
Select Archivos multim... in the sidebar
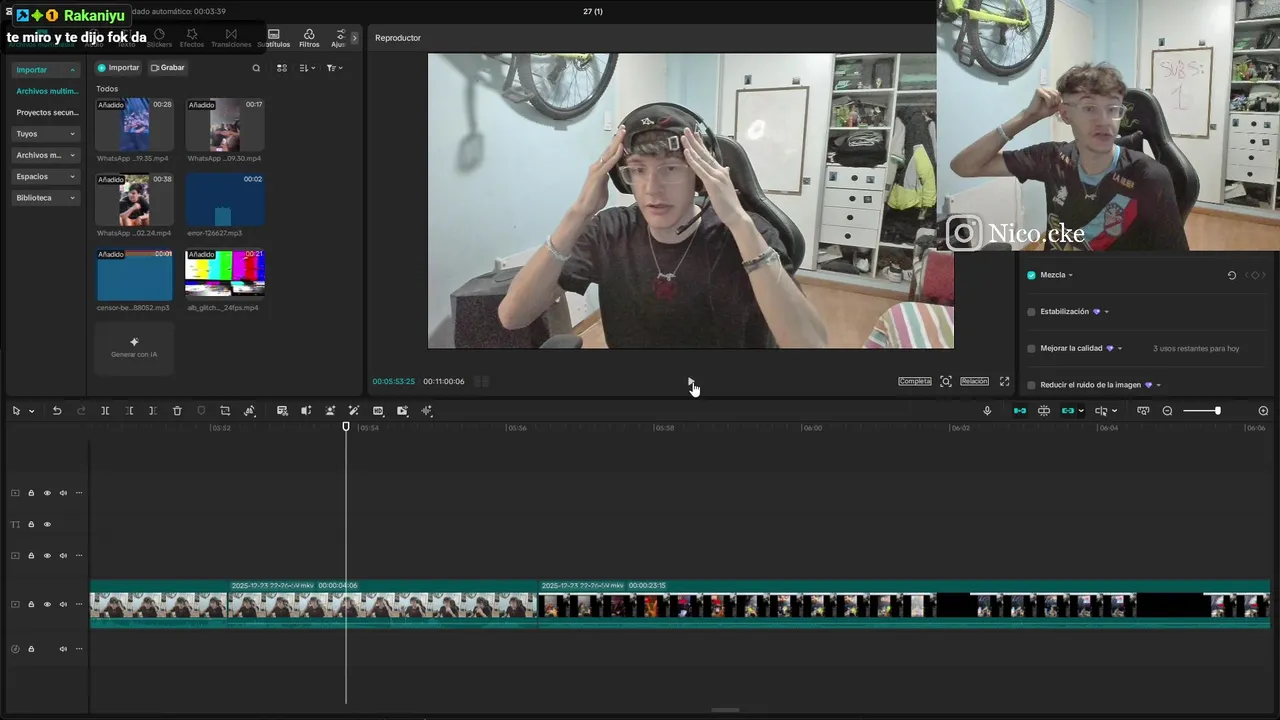click(47, 91)
